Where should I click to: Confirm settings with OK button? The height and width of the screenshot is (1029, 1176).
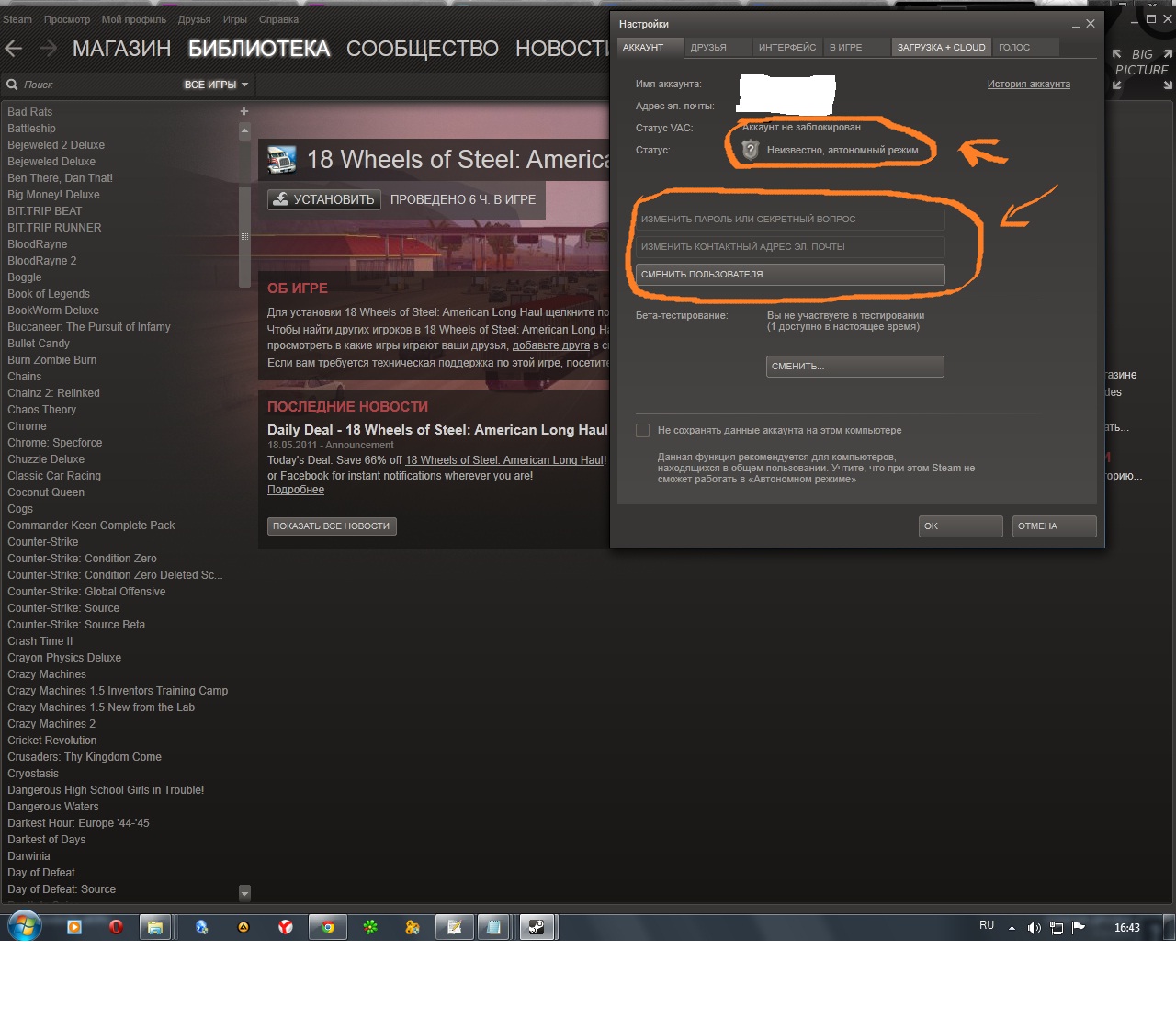(960, 526)
